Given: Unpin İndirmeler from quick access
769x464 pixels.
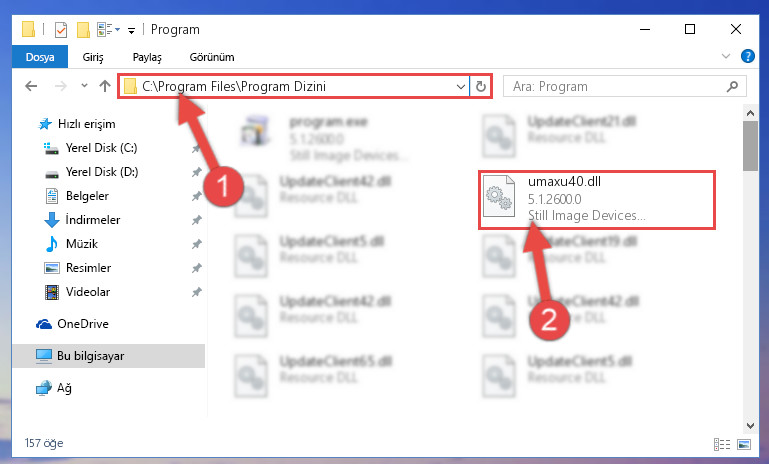Looking at the screenshot, I should pyautogui.click(x=196, y=220).
